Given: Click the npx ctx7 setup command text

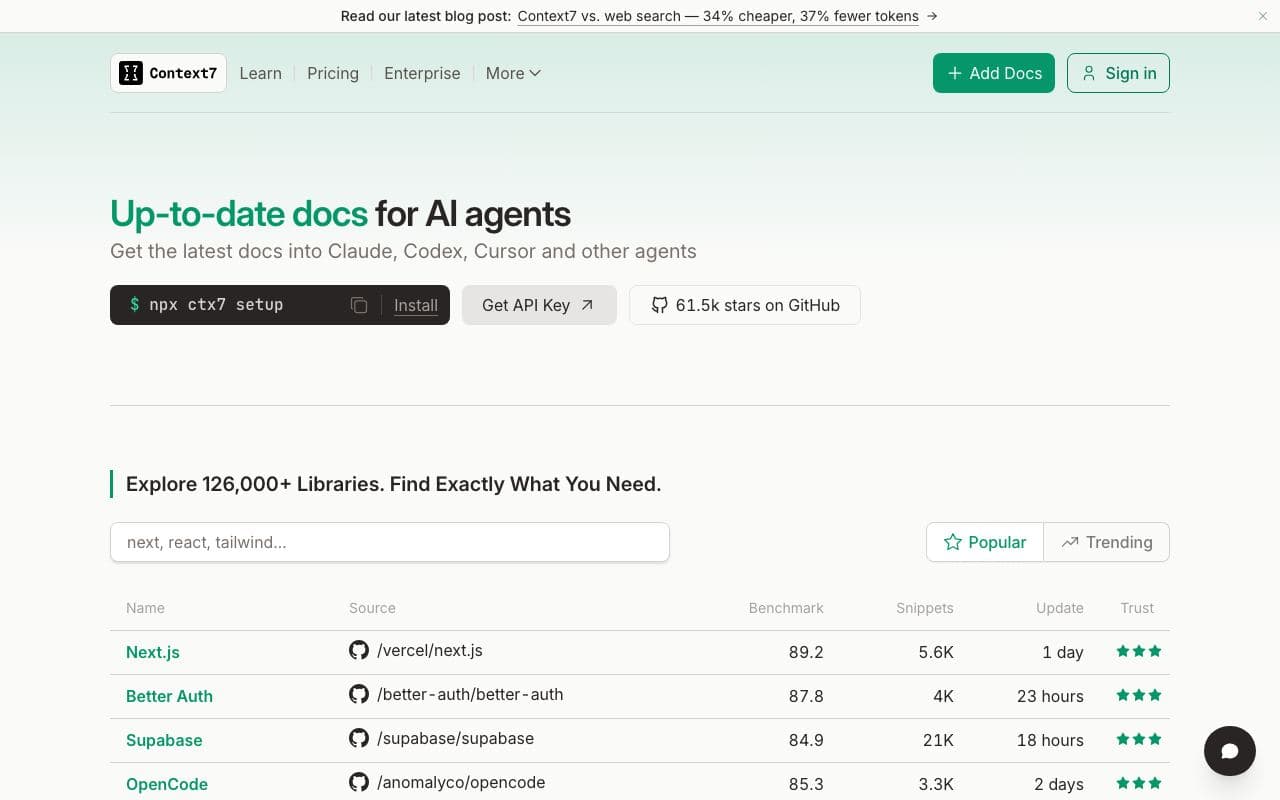Looking at the screenshot, I should click(x=216, y=305).
